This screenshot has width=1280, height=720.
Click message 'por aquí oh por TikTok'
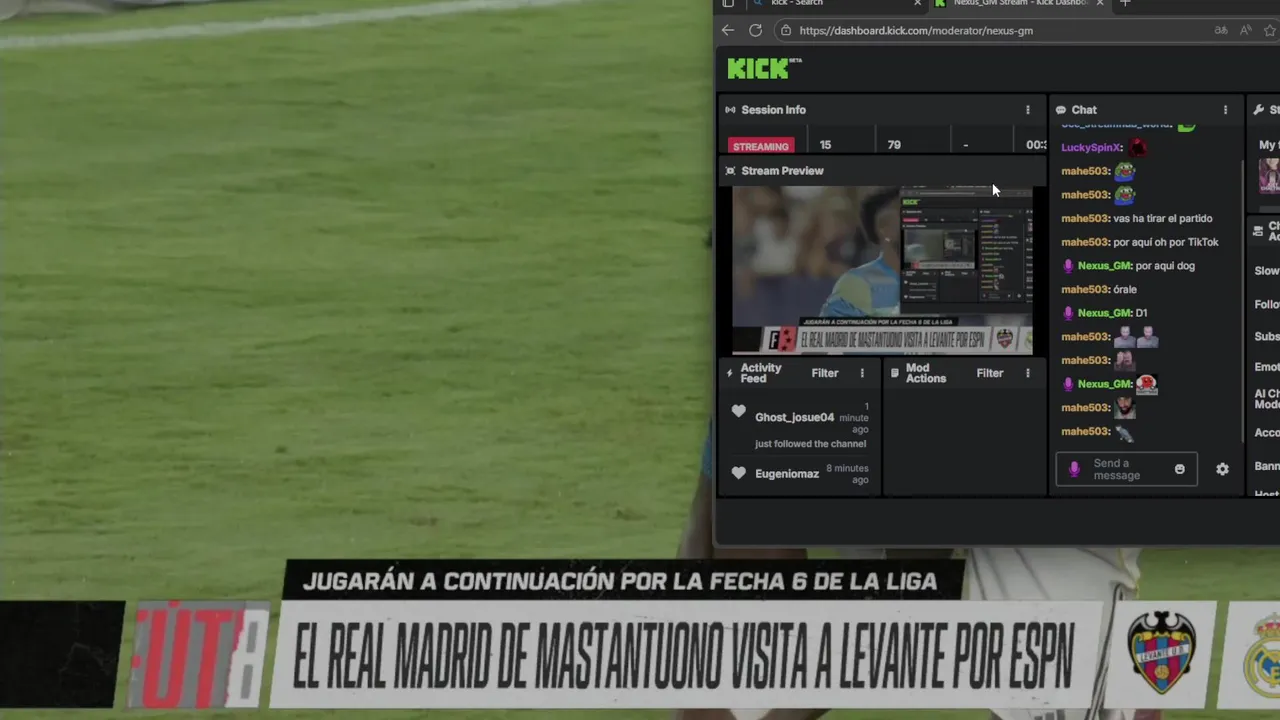(1166, 242)
